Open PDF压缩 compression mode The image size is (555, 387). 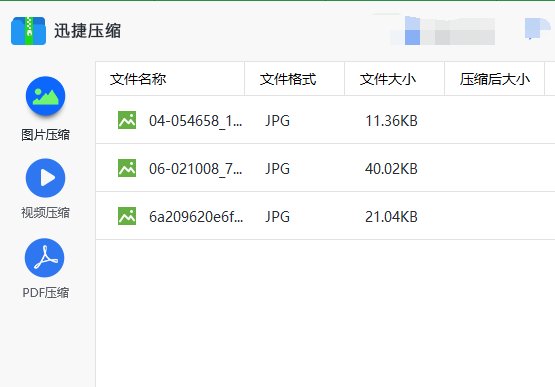[45, 258]
